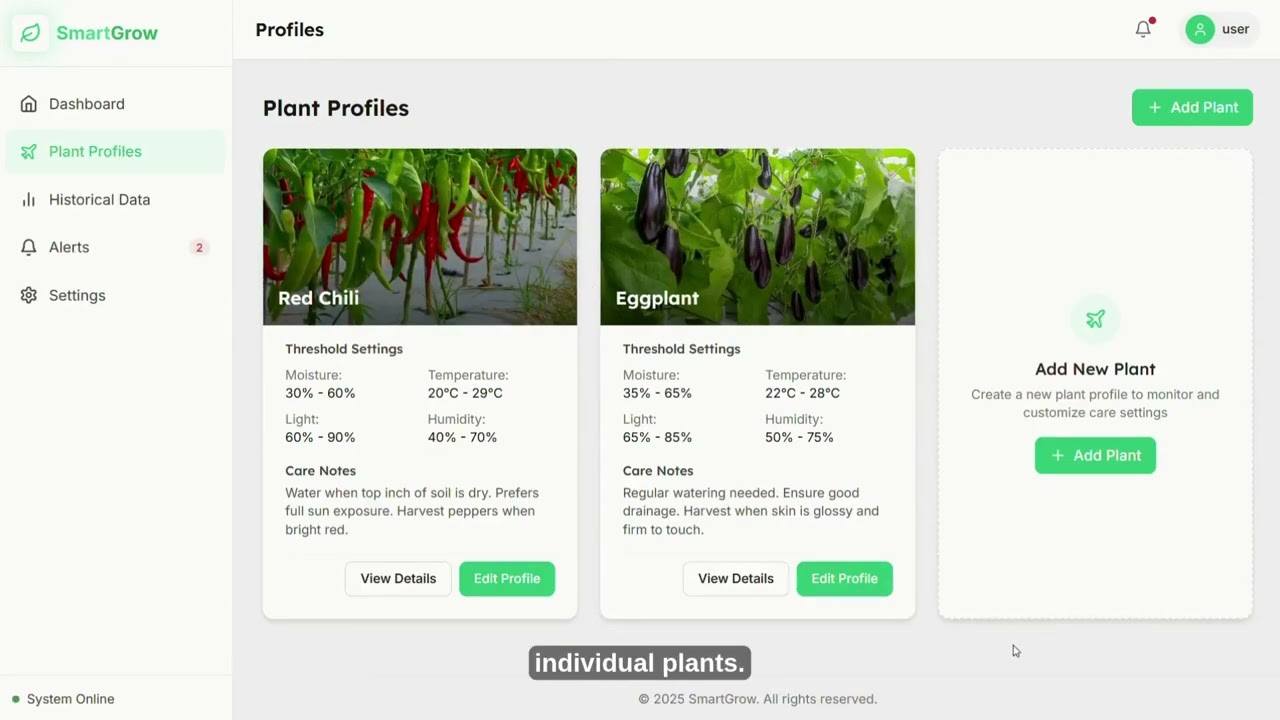Click the Alerts bell icon in sidebar
Viewport: 1280px width, 720px height.
coord(29,248)
